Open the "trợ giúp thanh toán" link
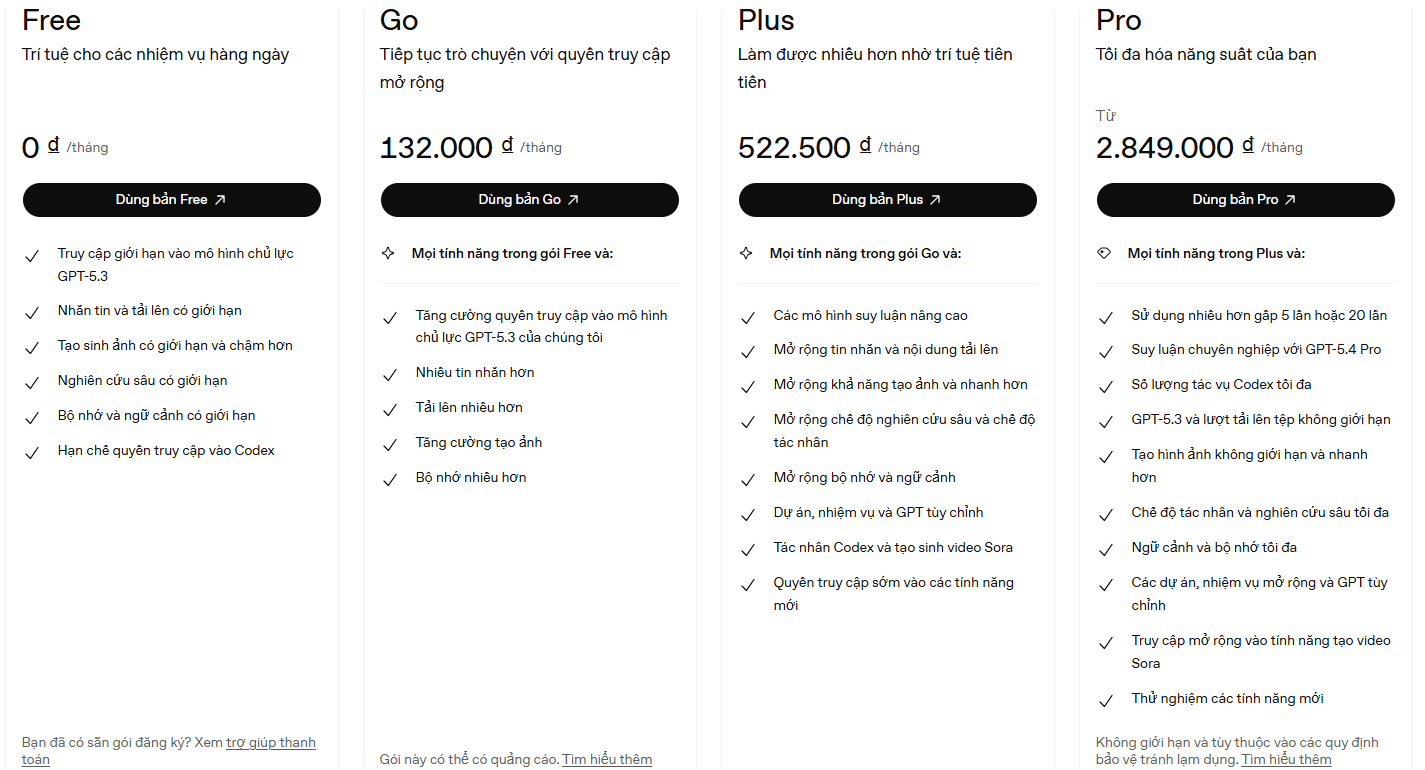This screenshot has width=1425, height=770. 270,743
